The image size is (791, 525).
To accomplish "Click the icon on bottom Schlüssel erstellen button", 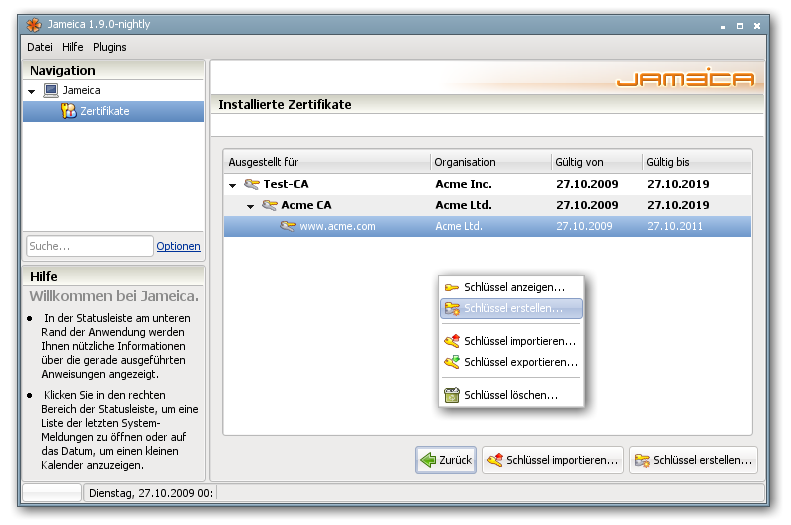I will [x=642, y=460].
